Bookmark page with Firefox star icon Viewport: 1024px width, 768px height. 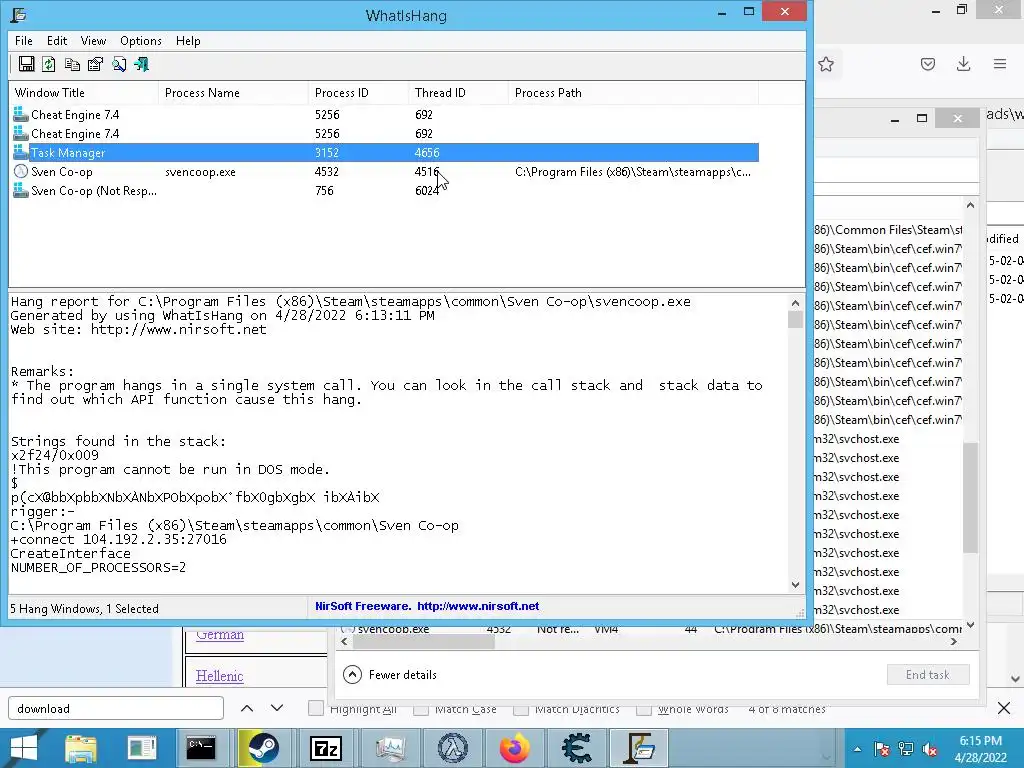coord(826,64)
